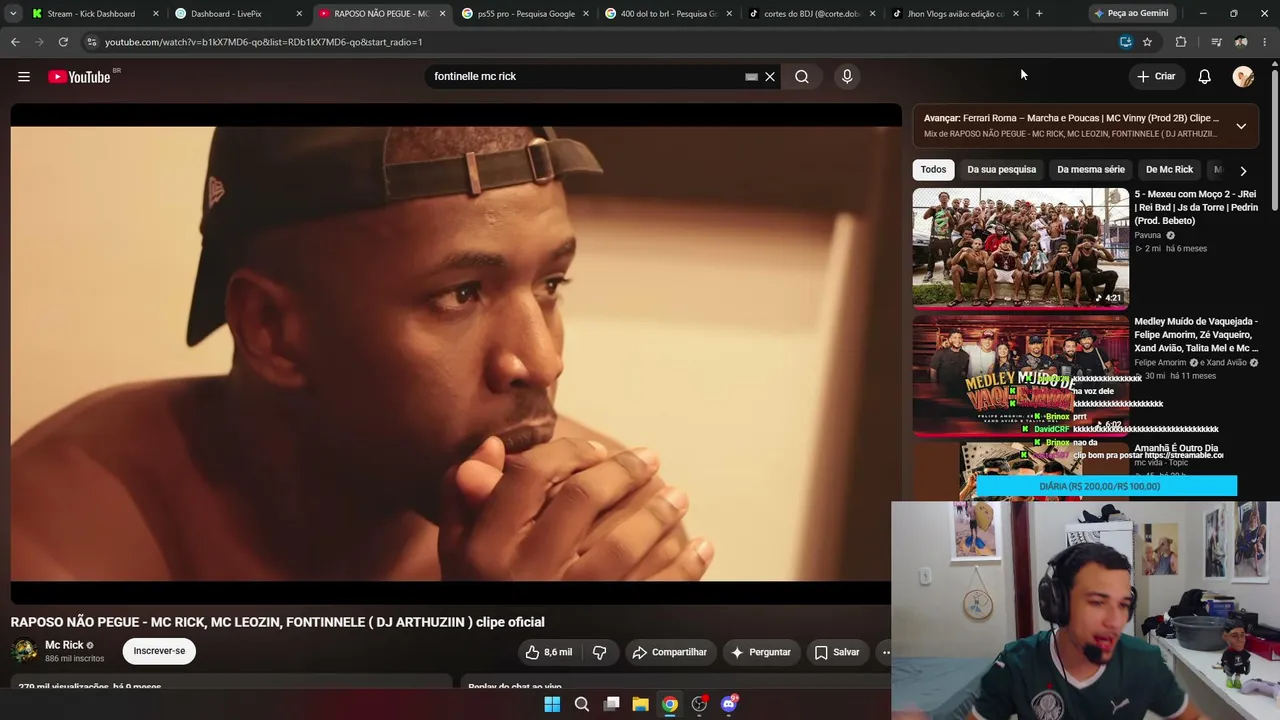Viewport: 1280px width, 720px height.
Task: Switch to the cortes do BDJ TikTok tab
Action: click(x=811, y=14)
